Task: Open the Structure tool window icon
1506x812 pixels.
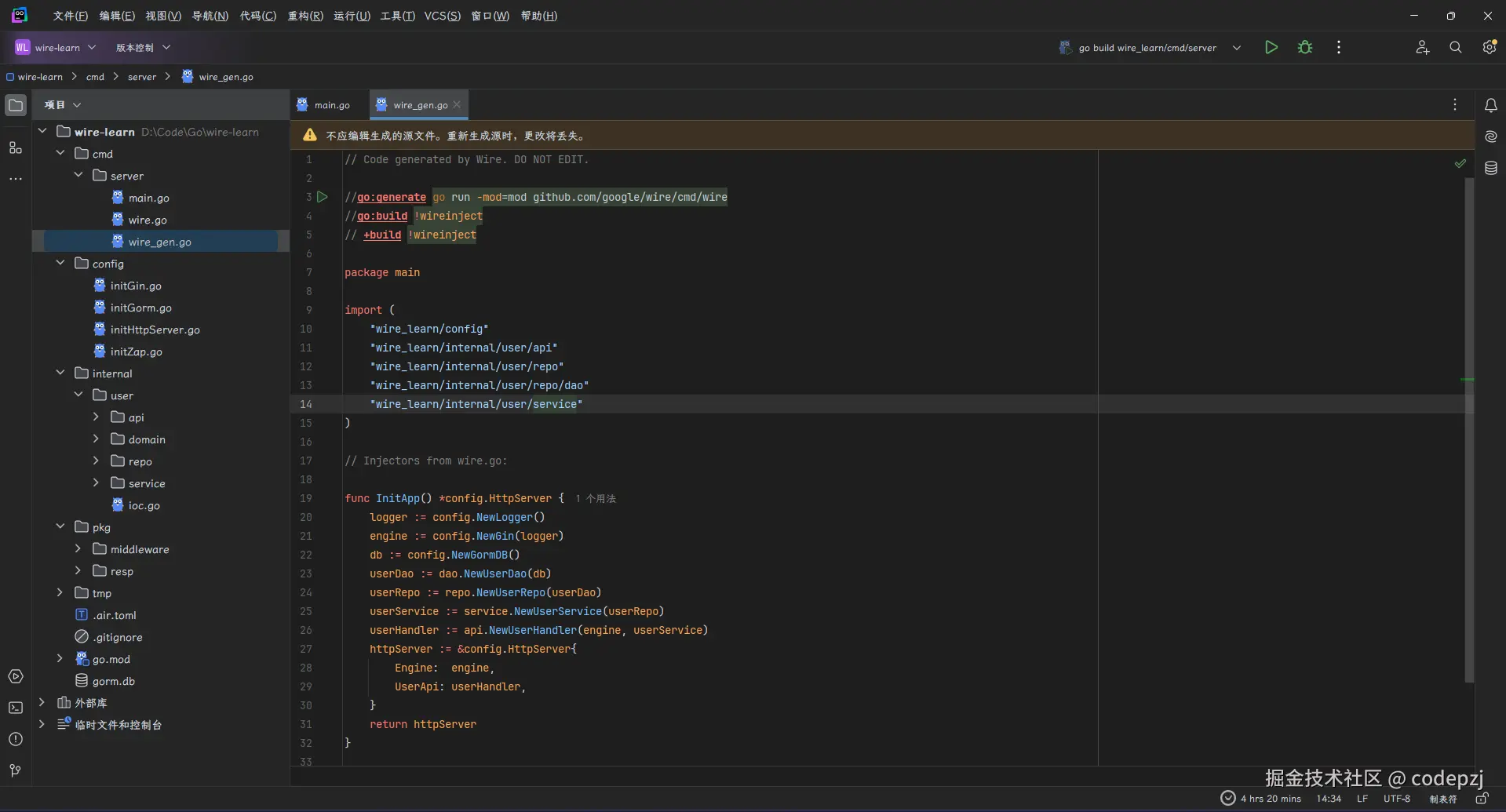Action: pyautogui.click(x=16, y=147)
